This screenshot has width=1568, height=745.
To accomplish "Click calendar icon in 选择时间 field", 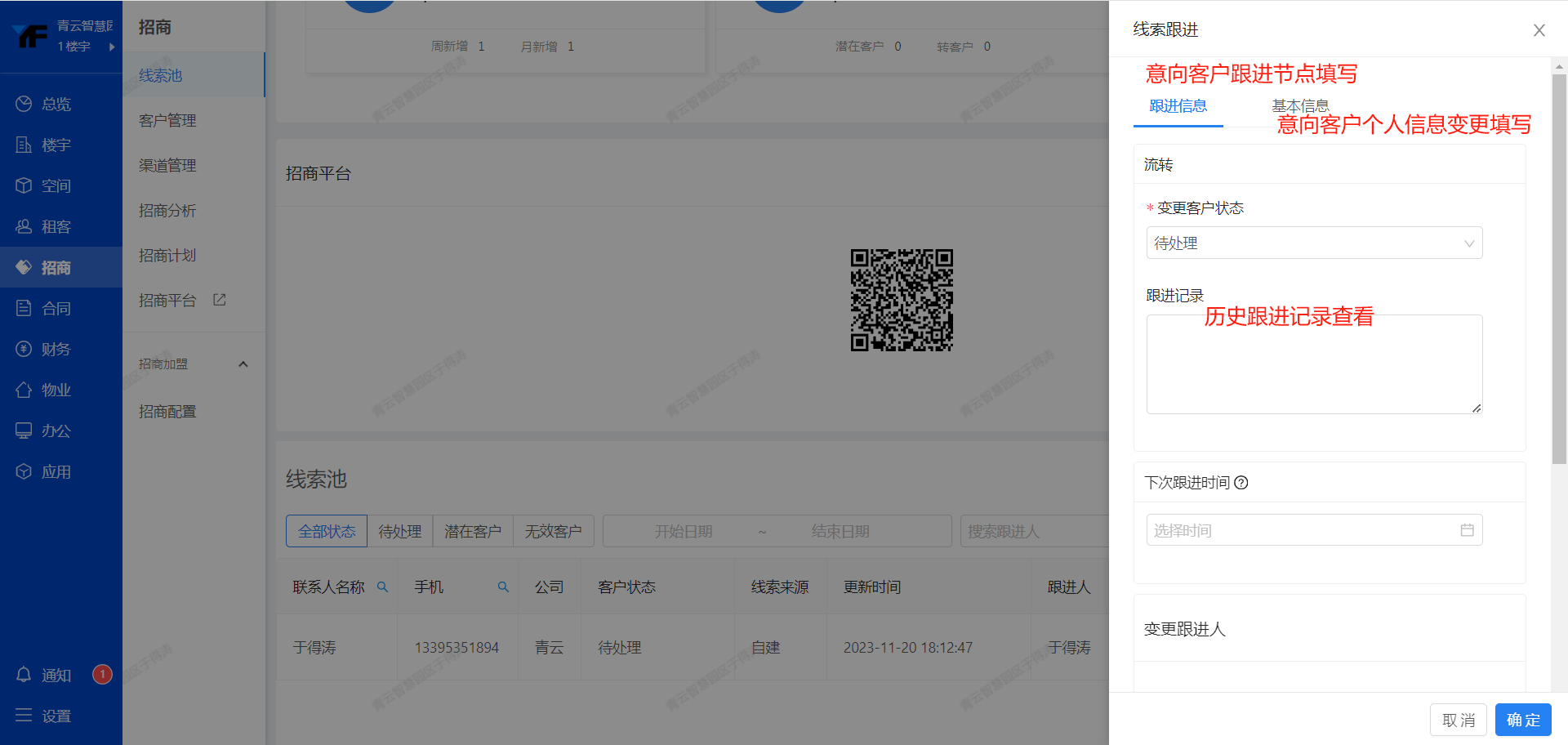I will (1467, 530).
